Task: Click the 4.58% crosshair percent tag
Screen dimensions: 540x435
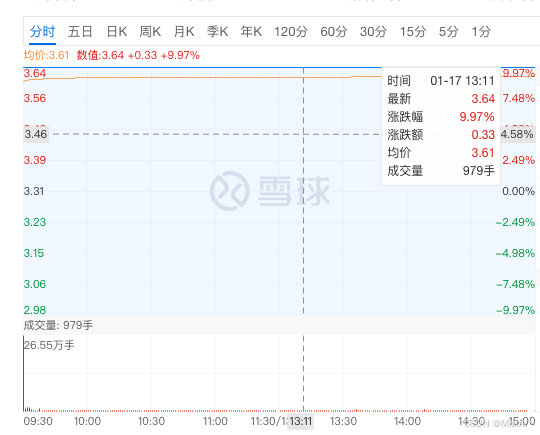Action: click(517, 134)
